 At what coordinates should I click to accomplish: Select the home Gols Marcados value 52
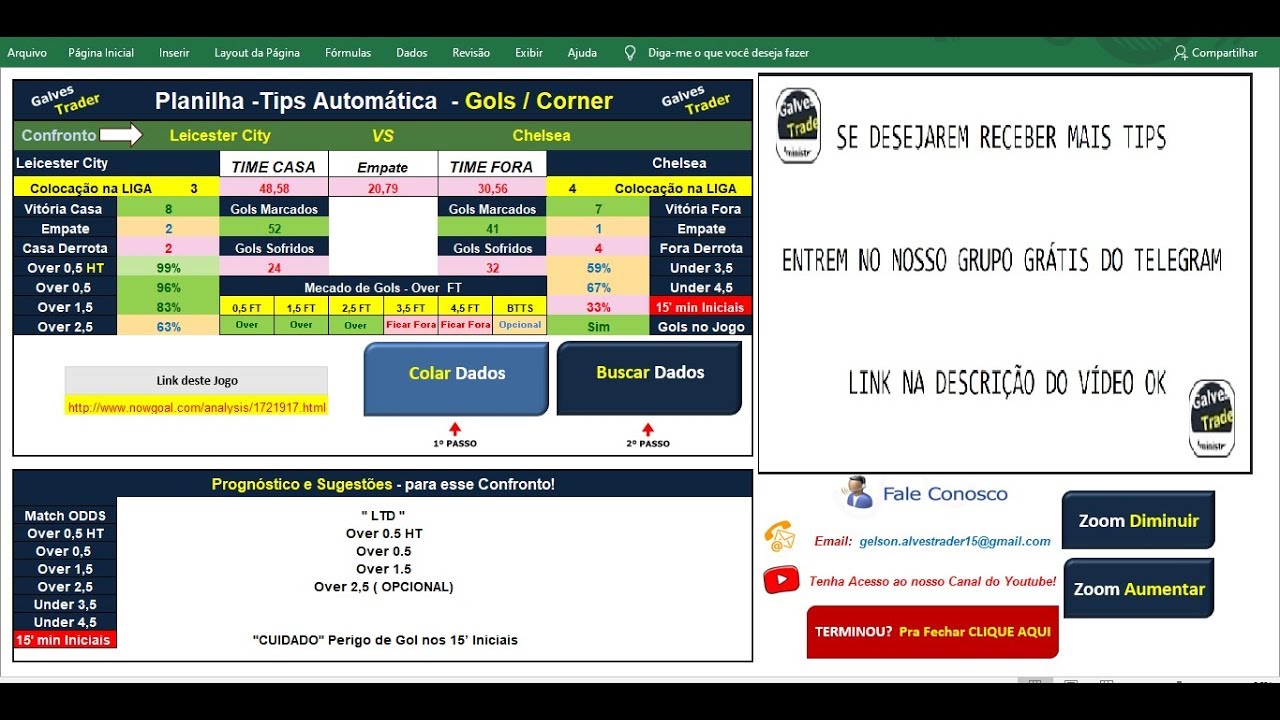click(x=274, y=229)
